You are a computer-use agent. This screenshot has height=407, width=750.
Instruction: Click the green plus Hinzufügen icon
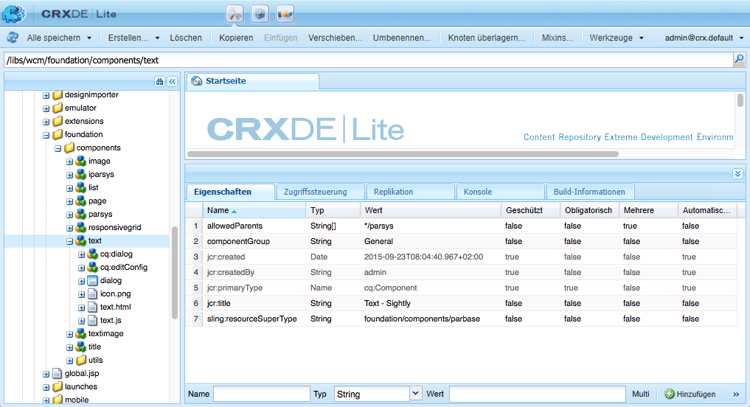point(669,394)
